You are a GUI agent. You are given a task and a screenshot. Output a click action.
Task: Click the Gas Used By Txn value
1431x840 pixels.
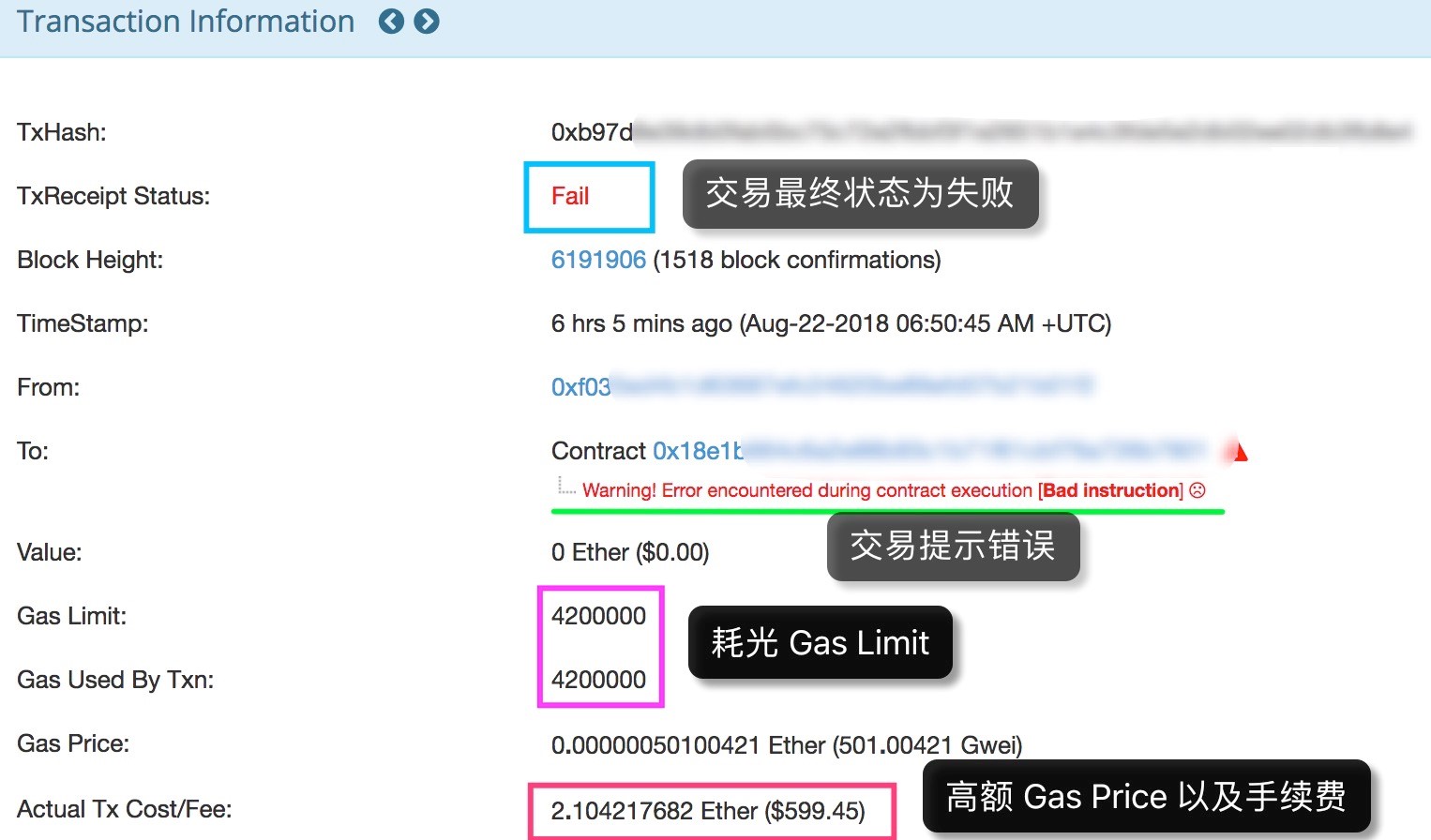tap(598, 680)
